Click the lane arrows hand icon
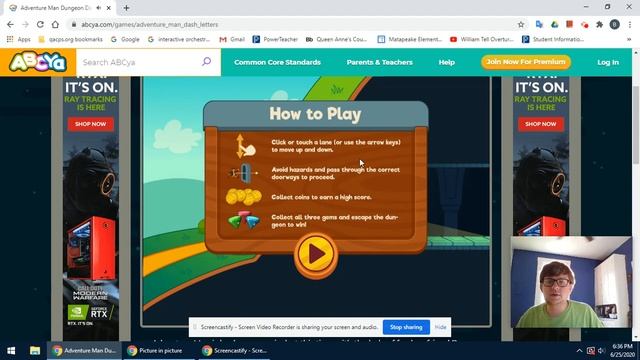 [245, 146]
